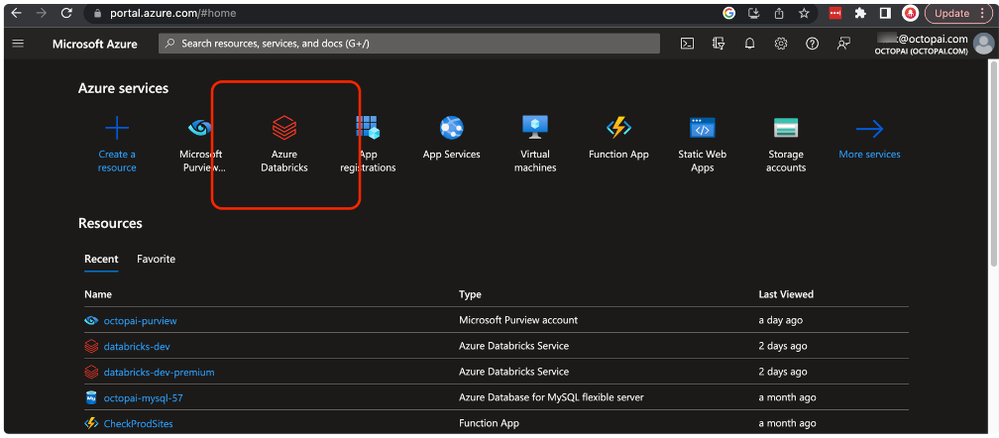Select the Recent resources tab

click(101, 259)
